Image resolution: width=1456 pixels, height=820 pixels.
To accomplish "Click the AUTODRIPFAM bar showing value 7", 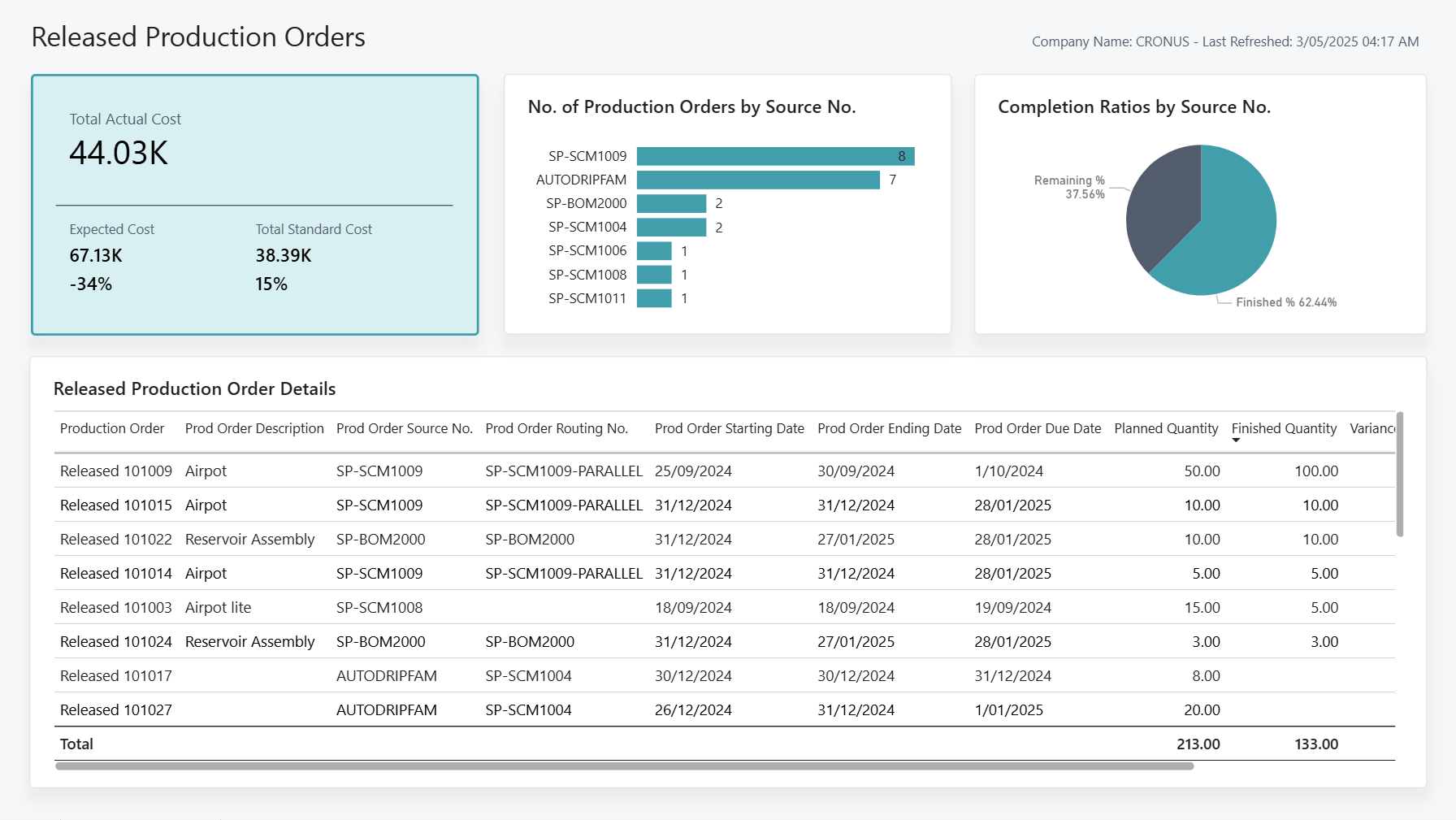I will pyautogui.click(x=756, y=180).
